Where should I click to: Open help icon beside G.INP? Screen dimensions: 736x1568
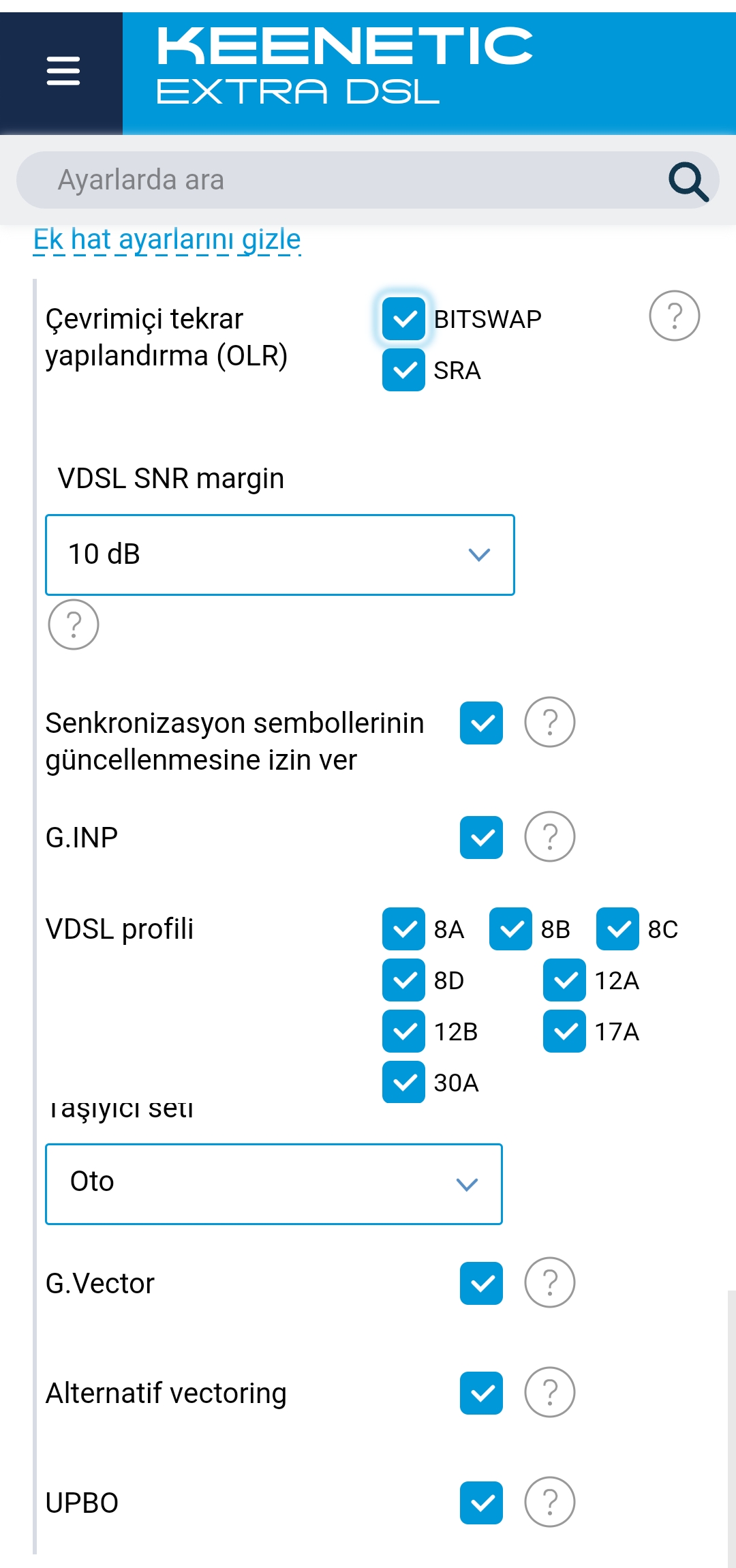[x=549, y=836]
